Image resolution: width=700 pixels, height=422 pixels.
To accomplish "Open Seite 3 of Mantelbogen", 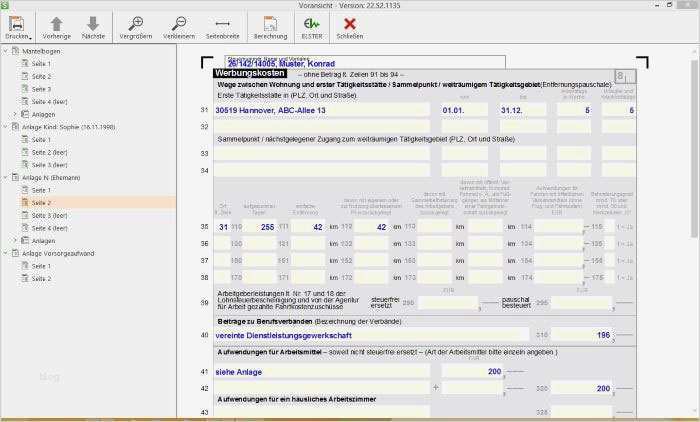I will click(x=42, y=89).
